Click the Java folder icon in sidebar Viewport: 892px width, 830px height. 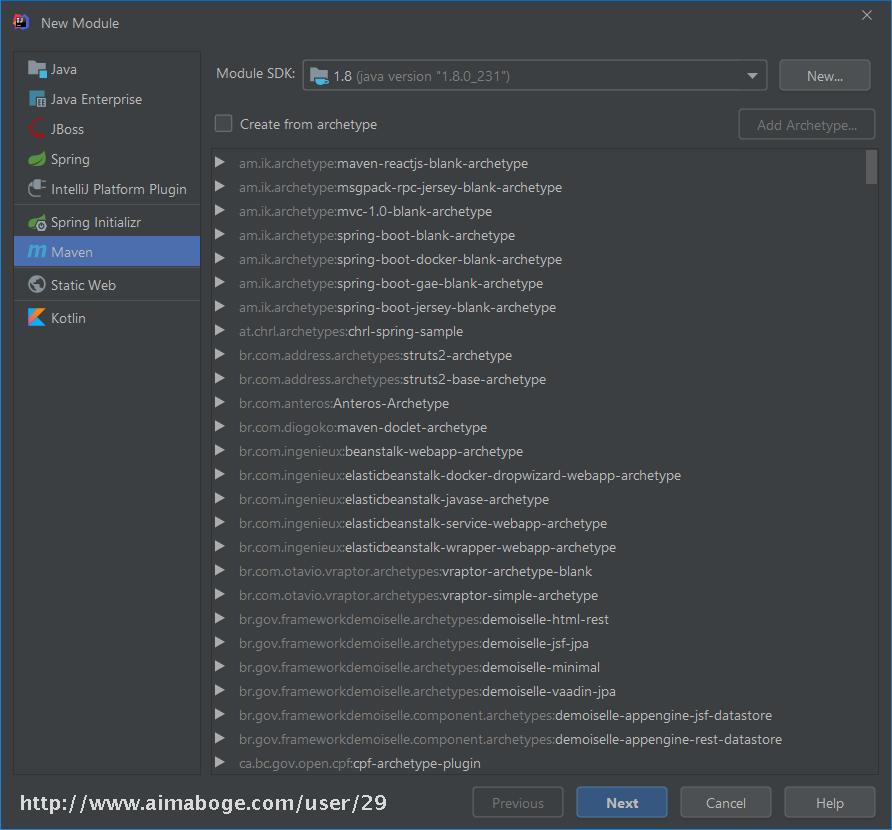pos(37,69)
